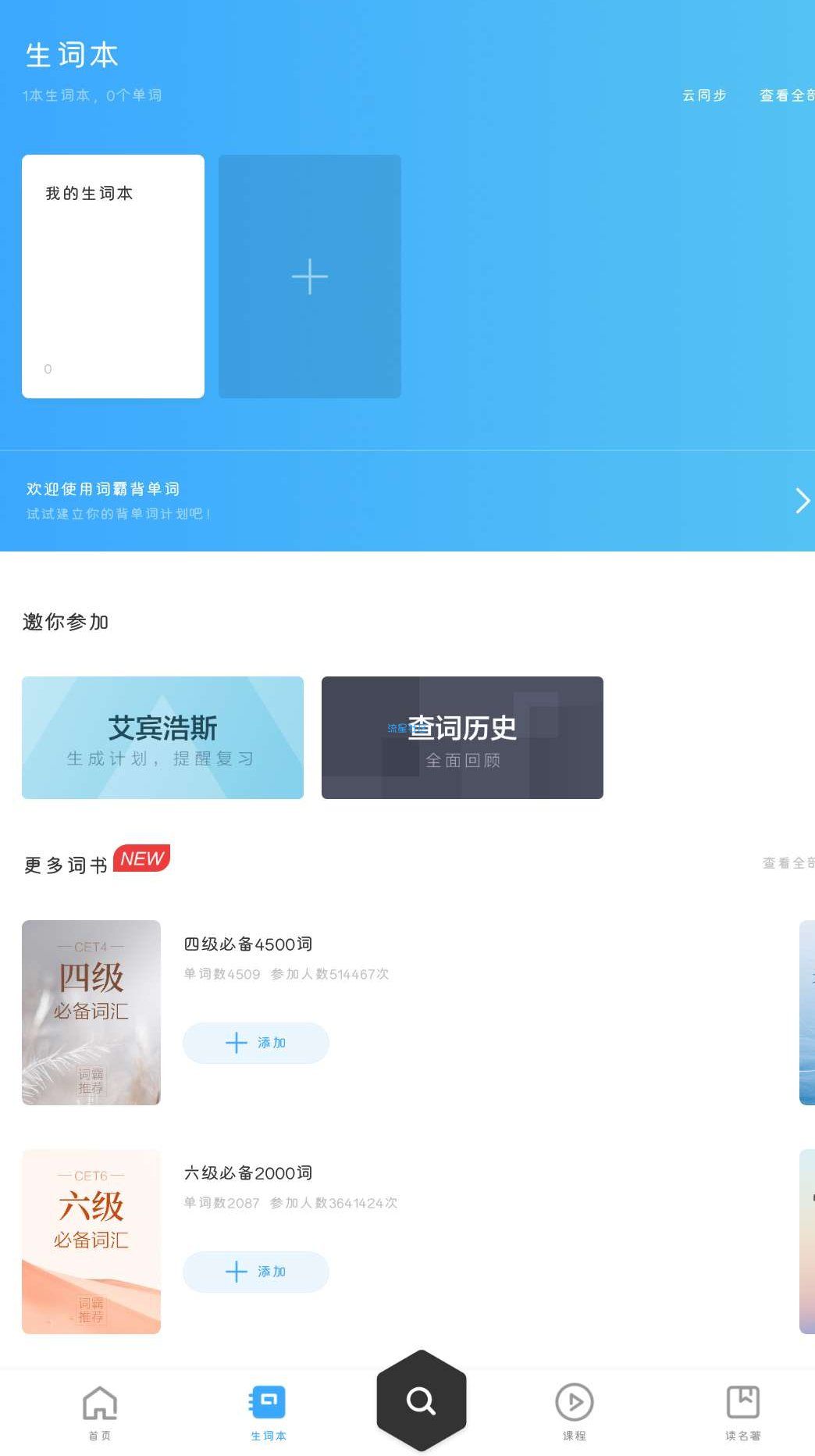Screen dimensions: 815x1456
Task: Select the CET4 四级必备词汇 book cover
Action: click(91, 1012)
